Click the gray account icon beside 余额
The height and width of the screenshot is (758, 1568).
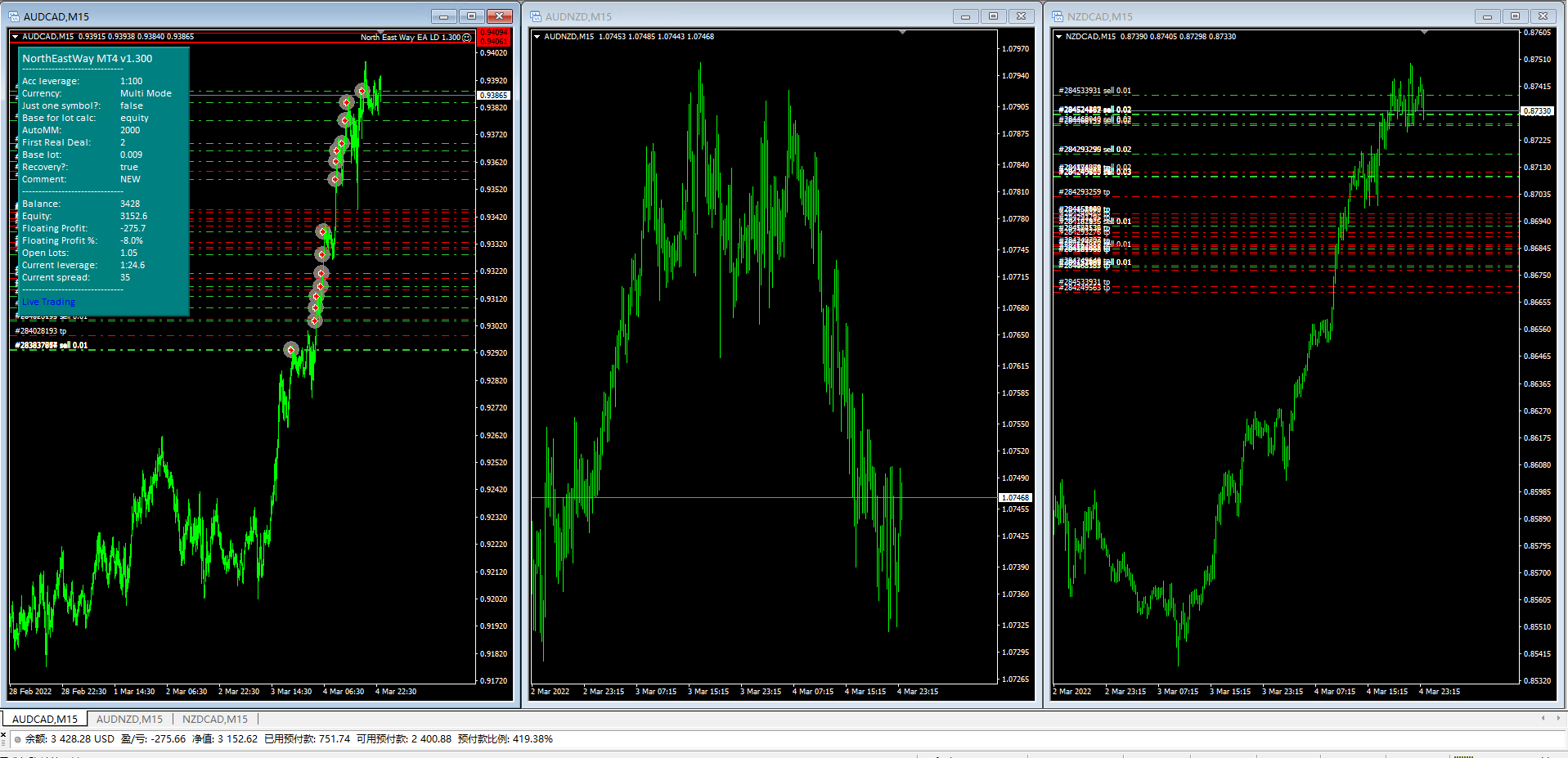click(x=17, y=739)
